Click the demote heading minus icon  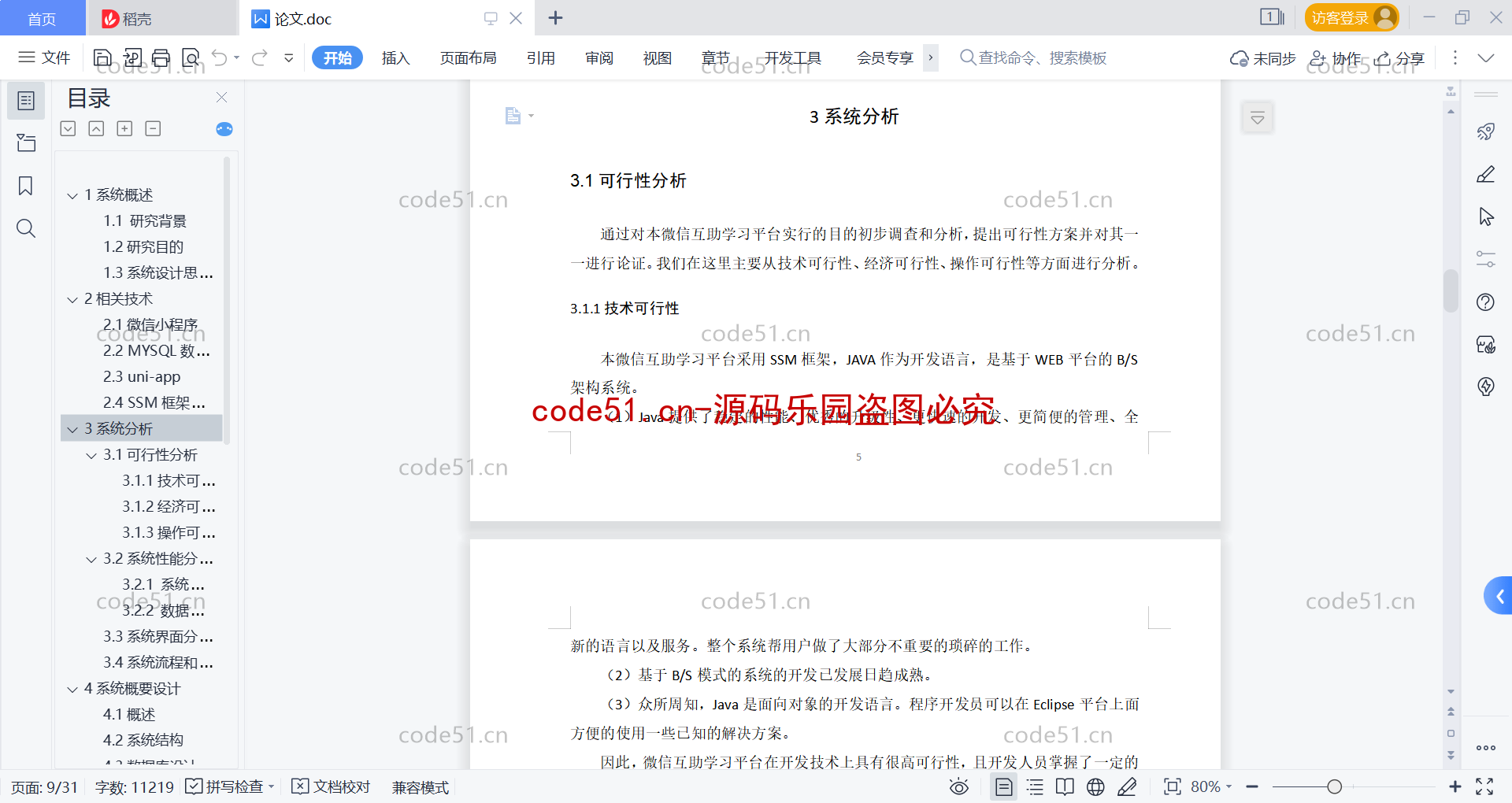(x=153, y=128)
